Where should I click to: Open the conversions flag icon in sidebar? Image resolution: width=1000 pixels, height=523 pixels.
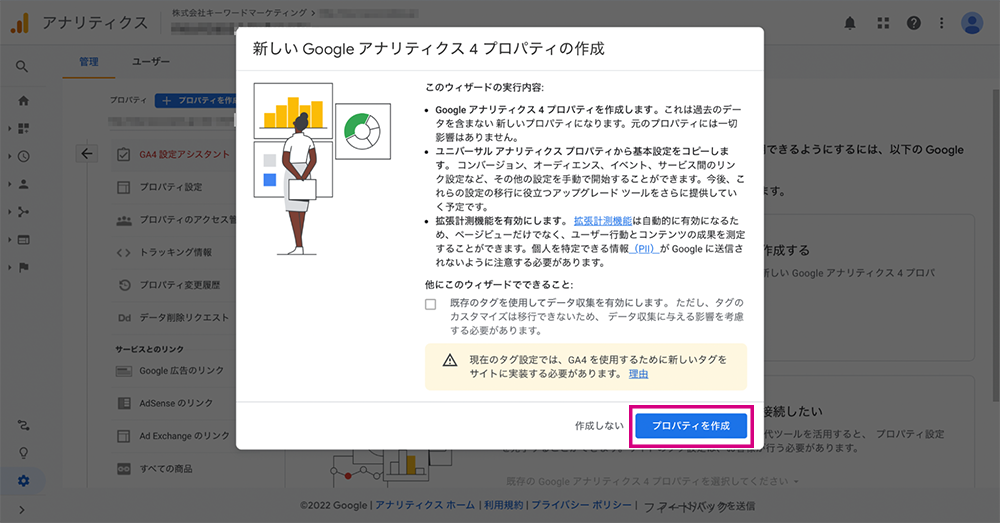(x=24, y=267)
